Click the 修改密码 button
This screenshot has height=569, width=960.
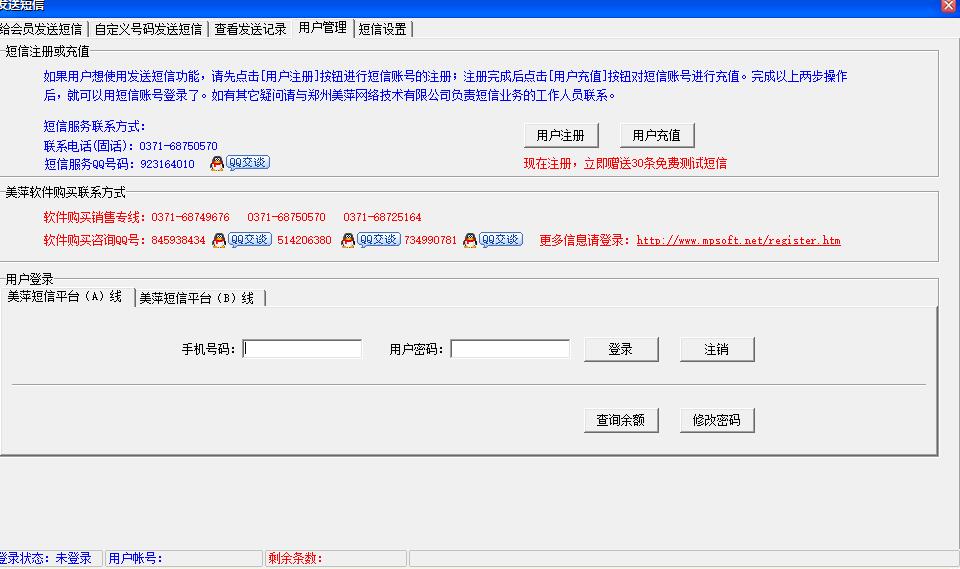(717, 420)
